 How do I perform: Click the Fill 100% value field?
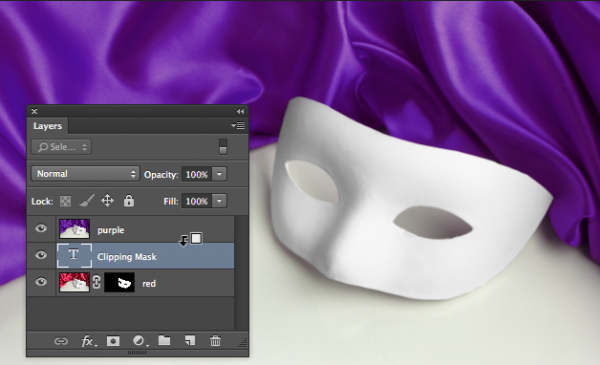(x=196, y=201)
